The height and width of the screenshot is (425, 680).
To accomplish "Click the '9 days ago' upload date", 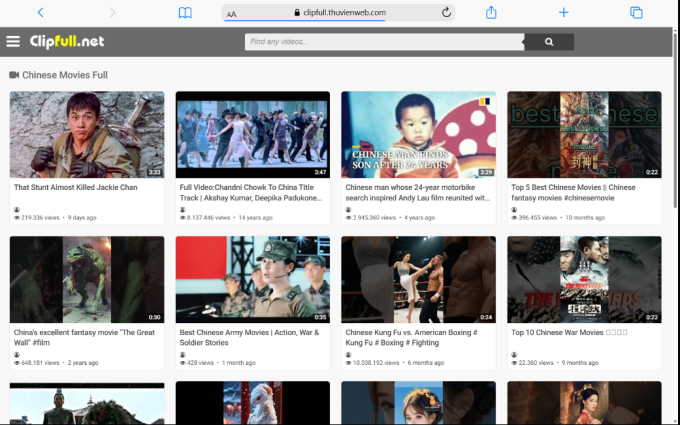I will point(82,218).
